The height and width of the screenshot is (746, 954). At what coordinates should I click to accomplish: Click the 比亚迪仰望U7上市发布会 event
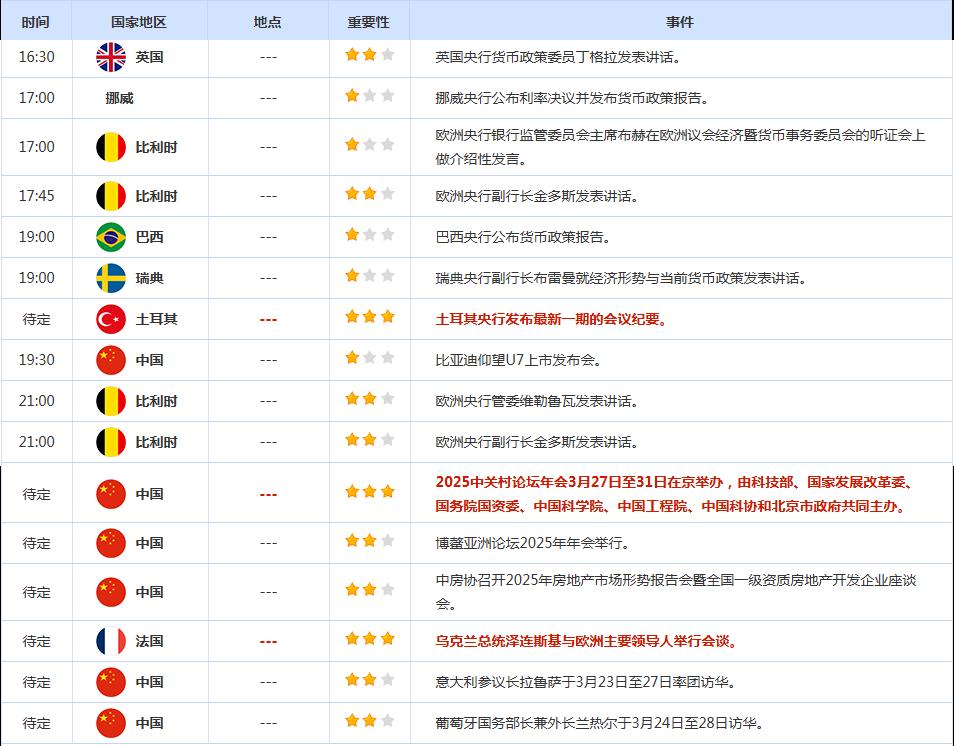(x=518, y=360)
